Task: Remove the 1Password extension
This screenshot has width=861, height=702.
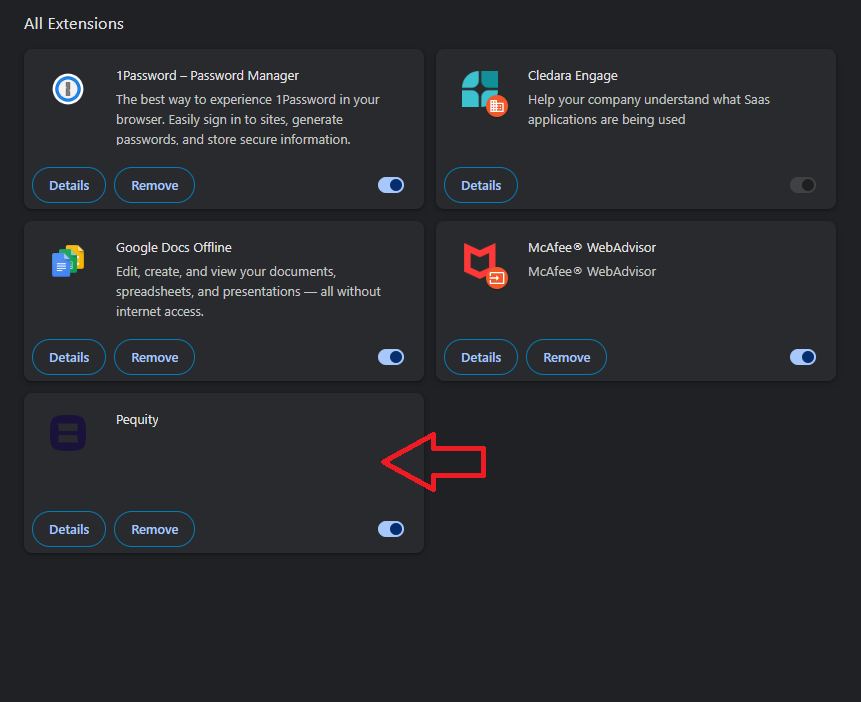Action: (x=154, y=185)
